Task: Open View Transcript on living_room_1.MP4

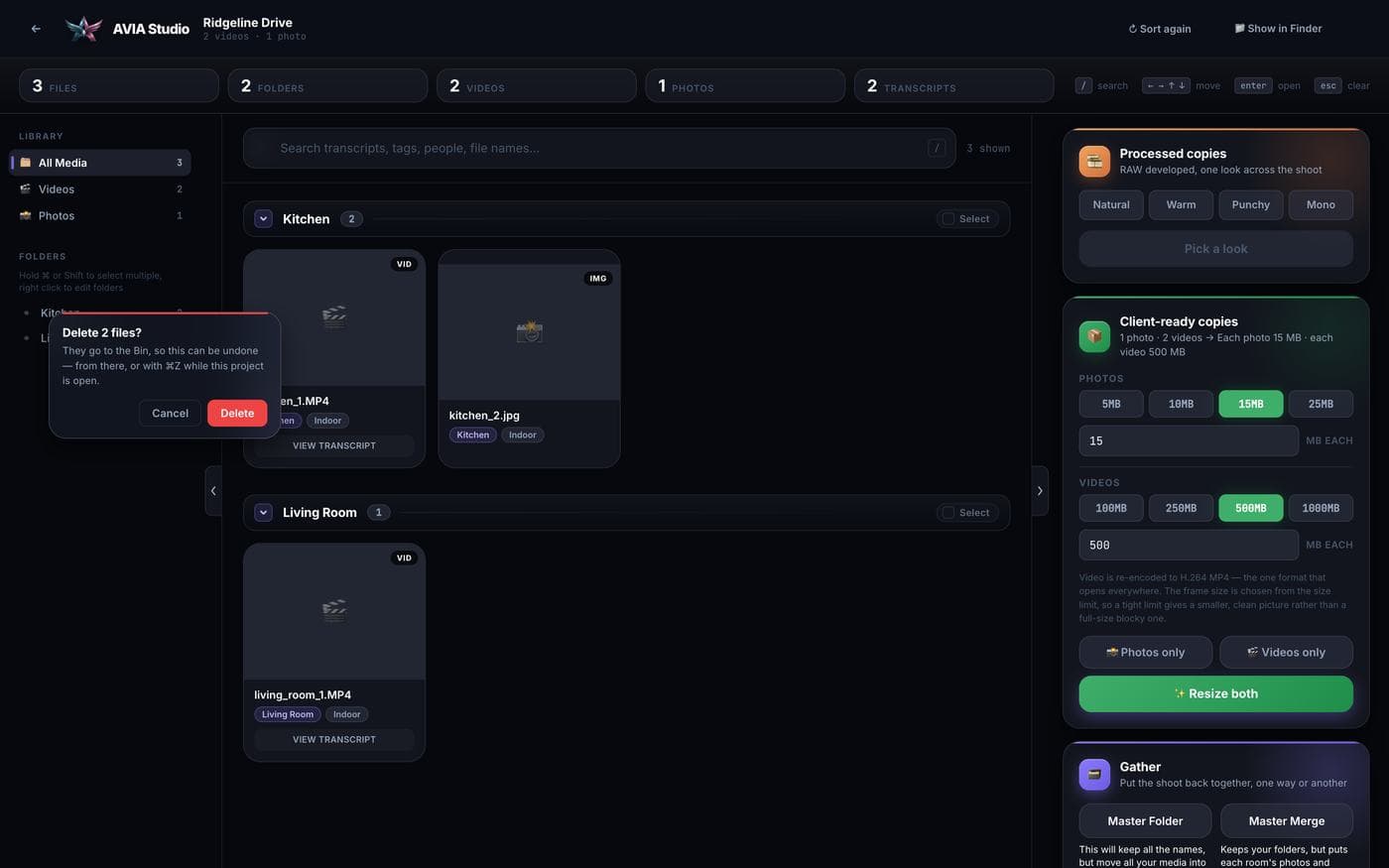Action: pos(334,739)
